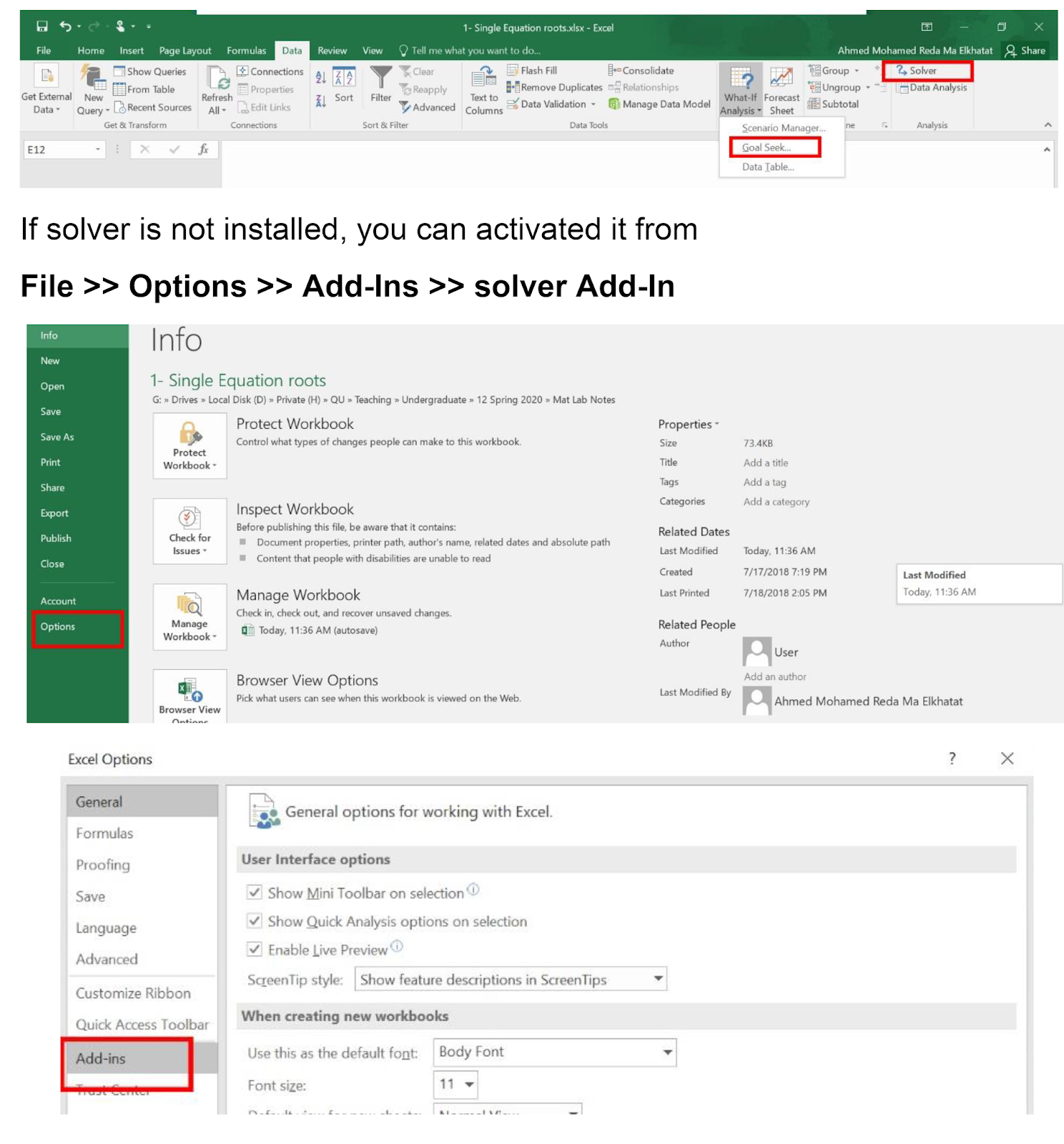Expand the Properties dropdown in Info
The image size is (1064, 1144).
689,424
